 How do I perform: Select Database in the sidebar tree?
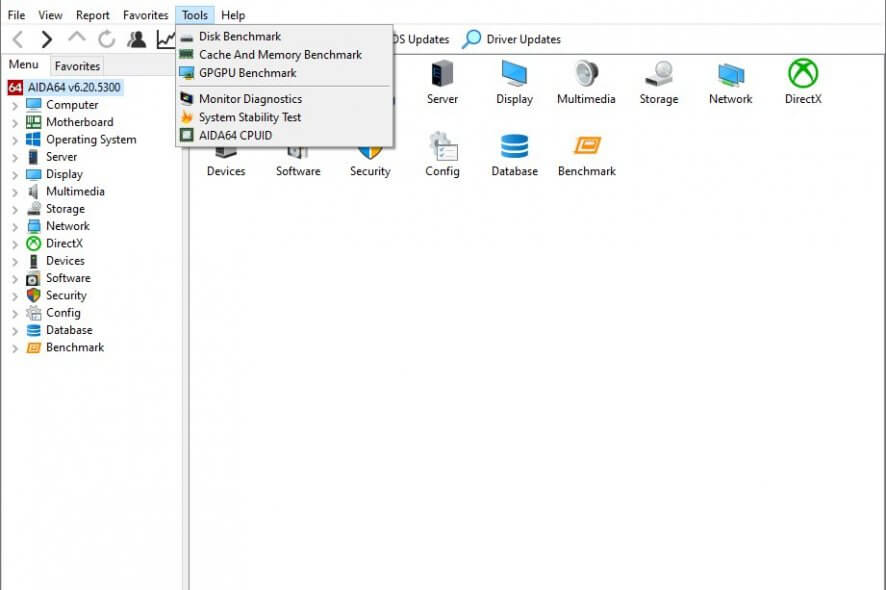point(69,330)
